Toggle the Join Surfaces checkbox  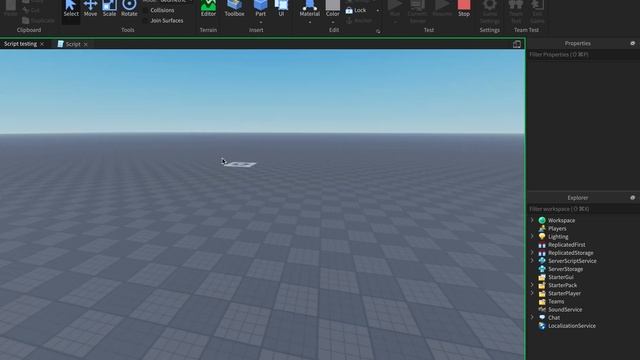coord(146,20)
